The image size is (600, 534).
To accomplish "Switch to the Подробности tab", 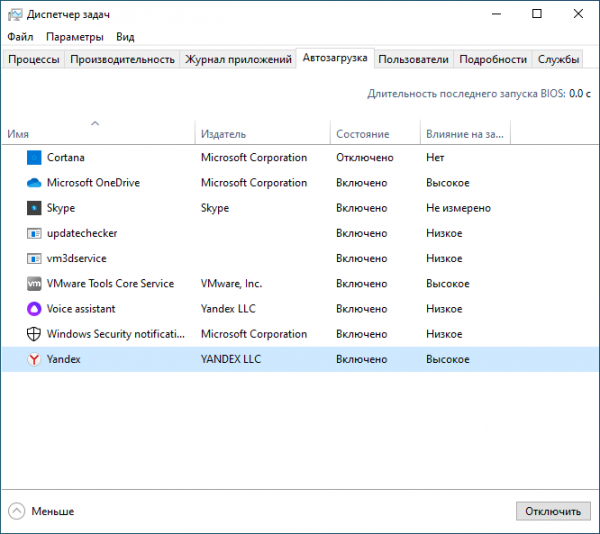I will pos(493,59).
